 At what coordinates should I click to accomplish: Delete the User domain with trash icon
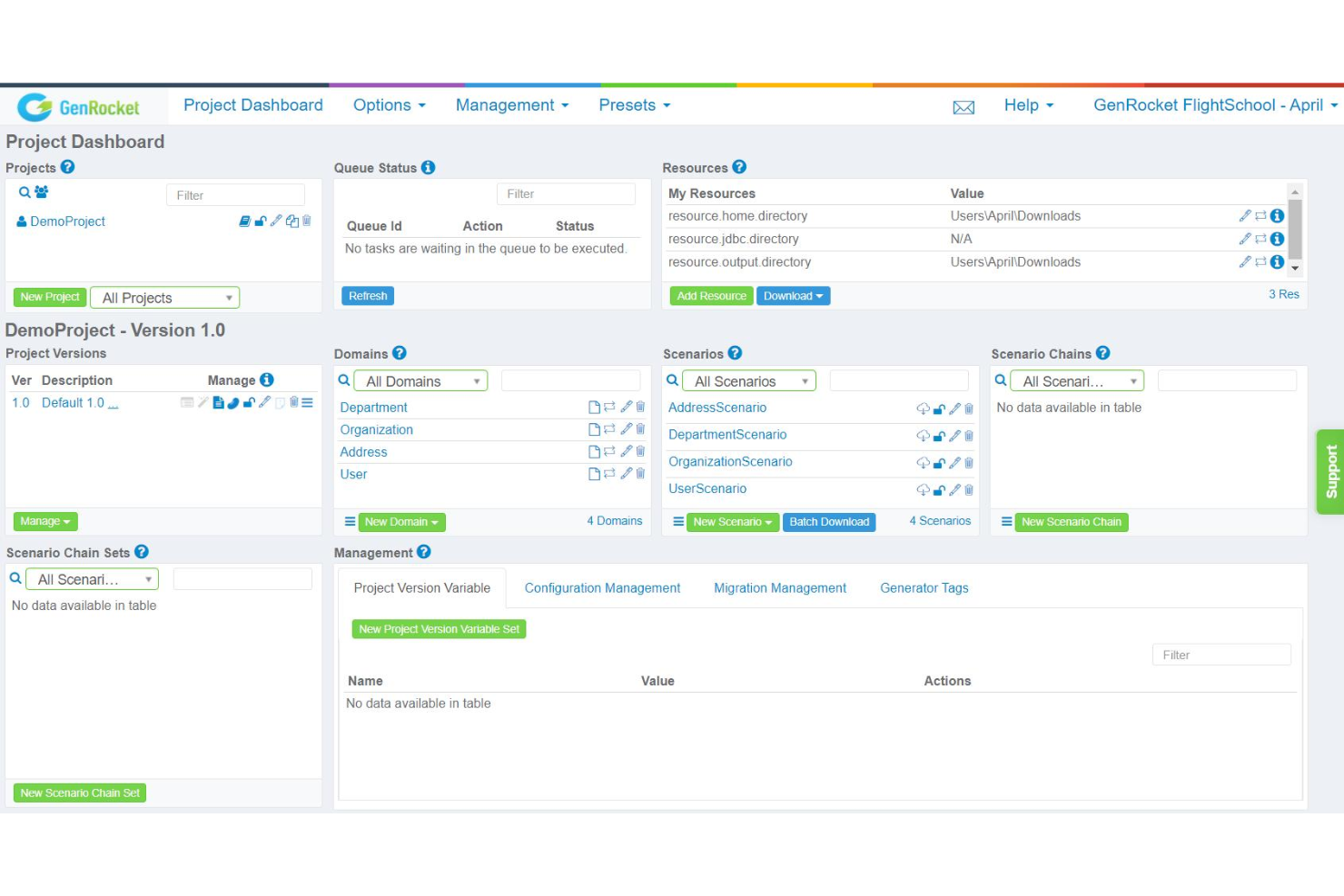pyautogui.click(x=640, y=474)
